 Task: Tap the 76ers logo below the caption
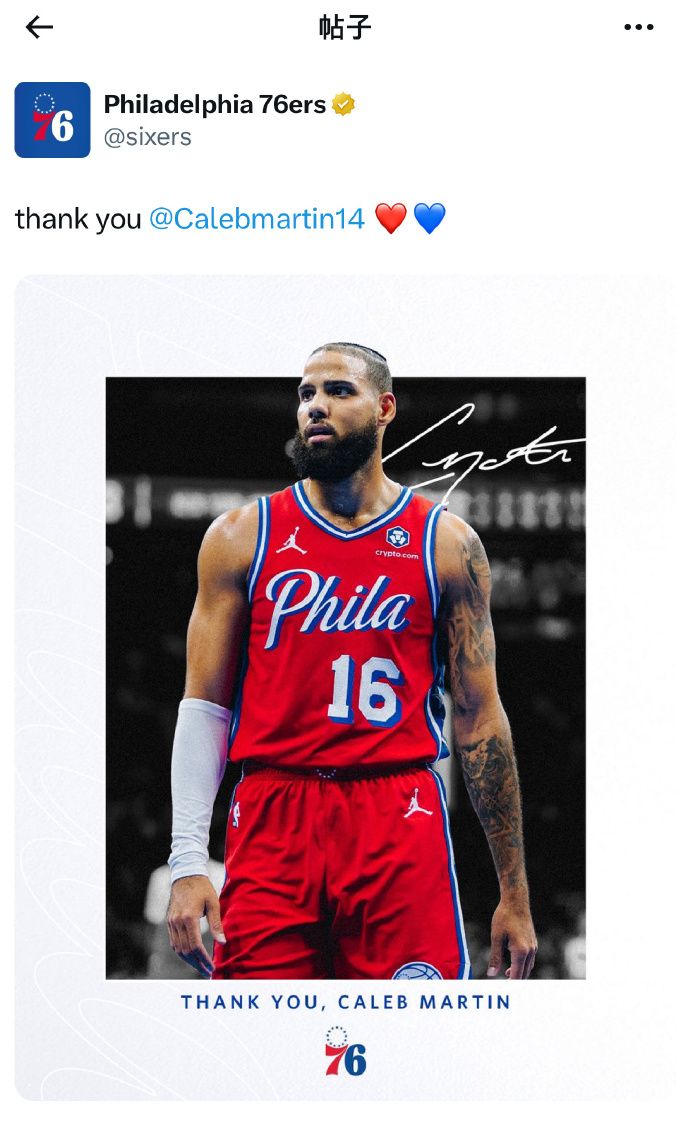345,1052
